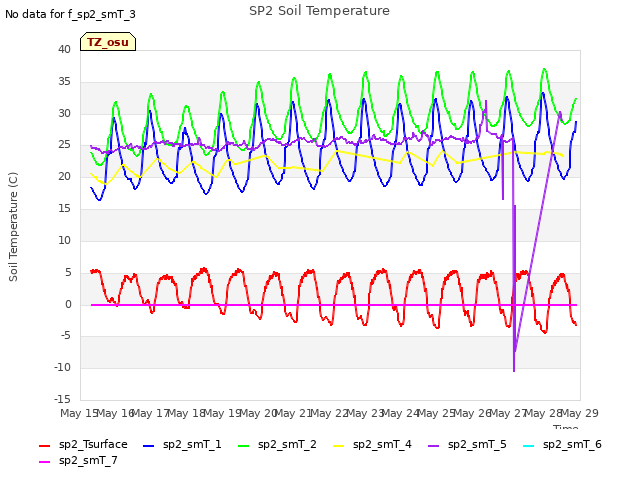Click the yellow sp2_smT_4 legend swatch

(339, 446)
